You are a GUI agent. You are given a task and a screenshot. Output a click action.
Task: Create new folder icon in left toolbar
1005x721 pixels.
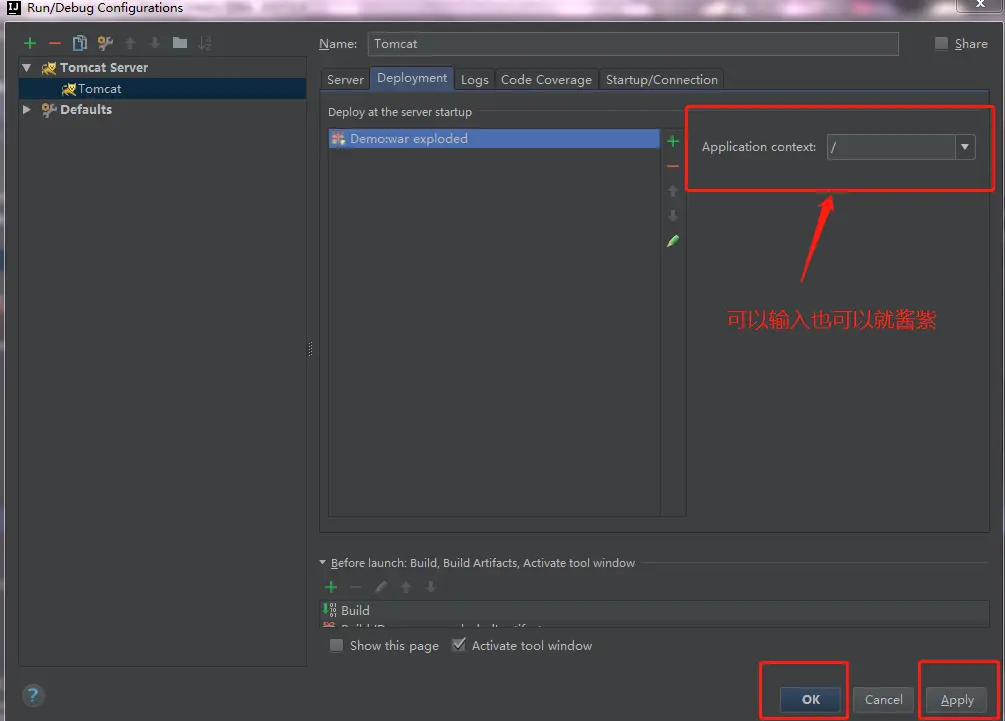tap(179, 43)
